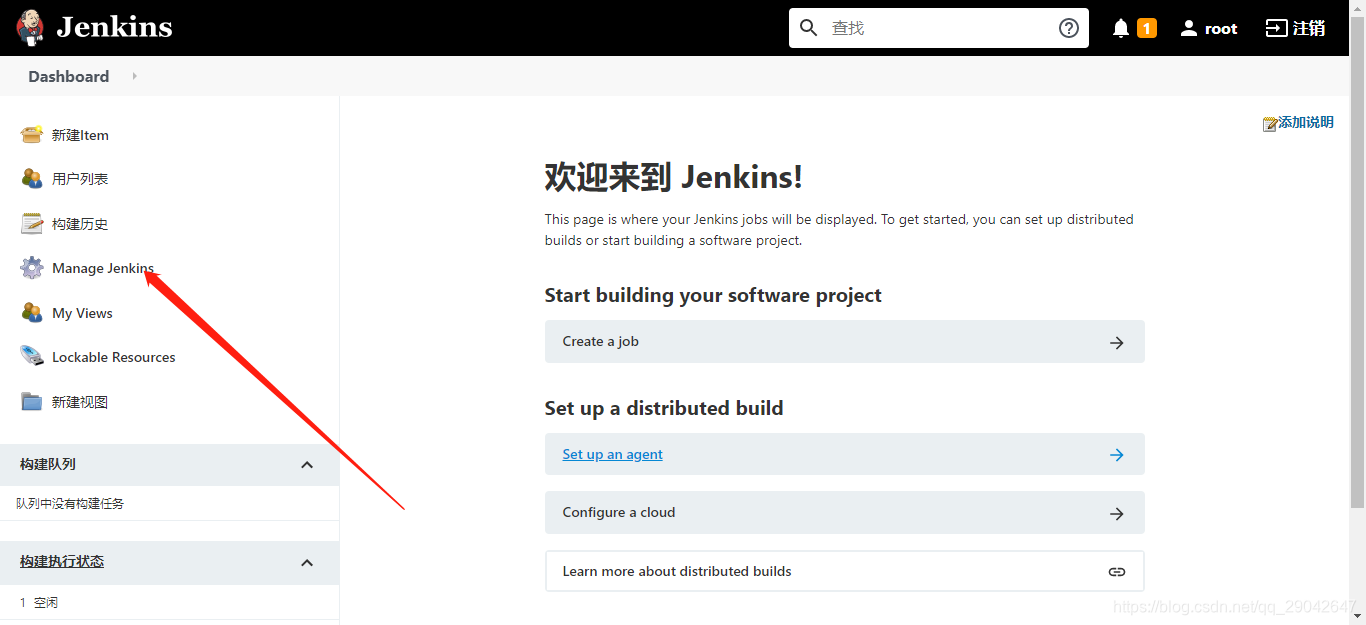Click the 用户列表 people icon
1366x625 pixels.
(32, 178)
